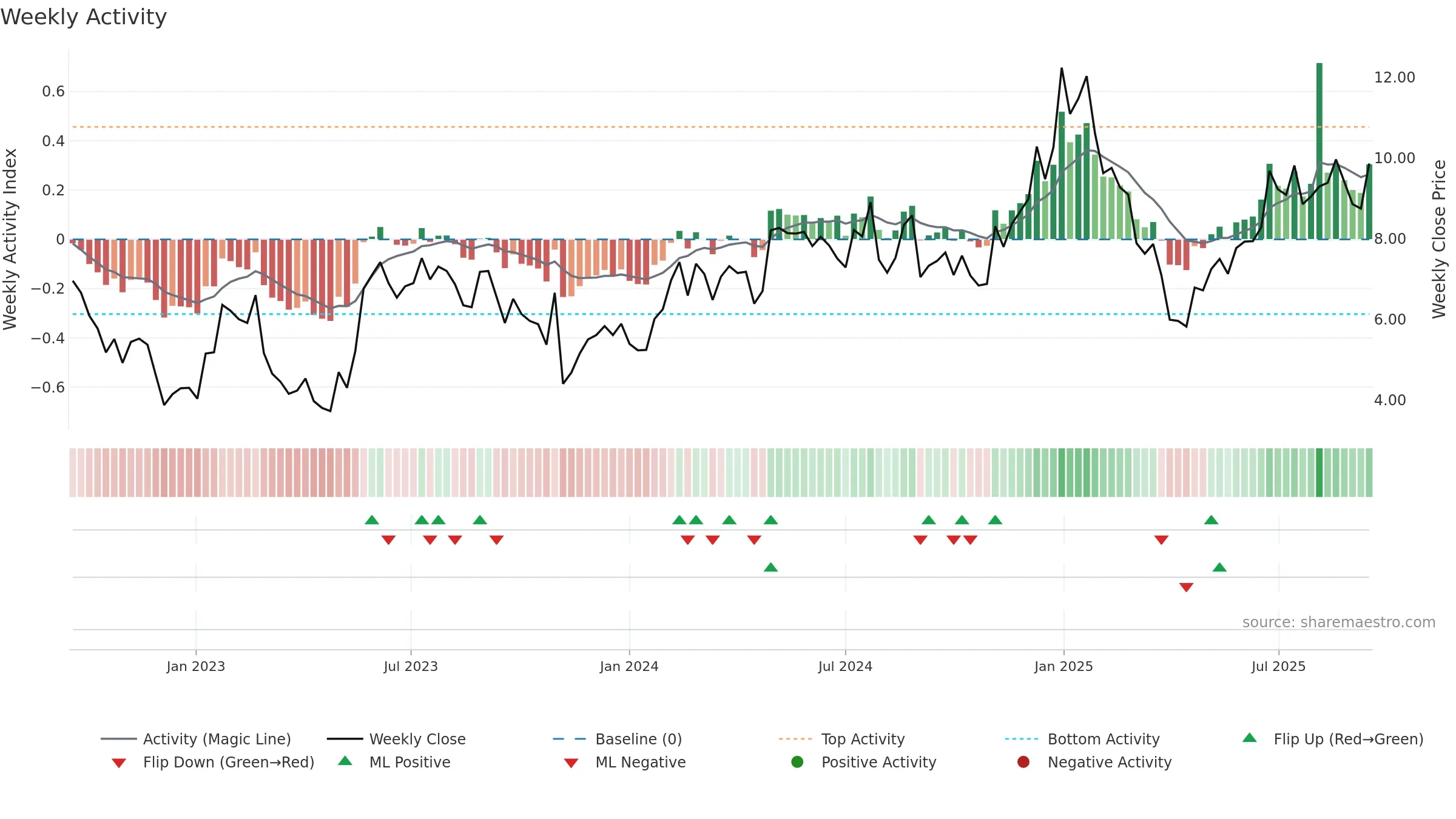Click the green triangle icon beside ML Positive legend

tap(345, 761)
